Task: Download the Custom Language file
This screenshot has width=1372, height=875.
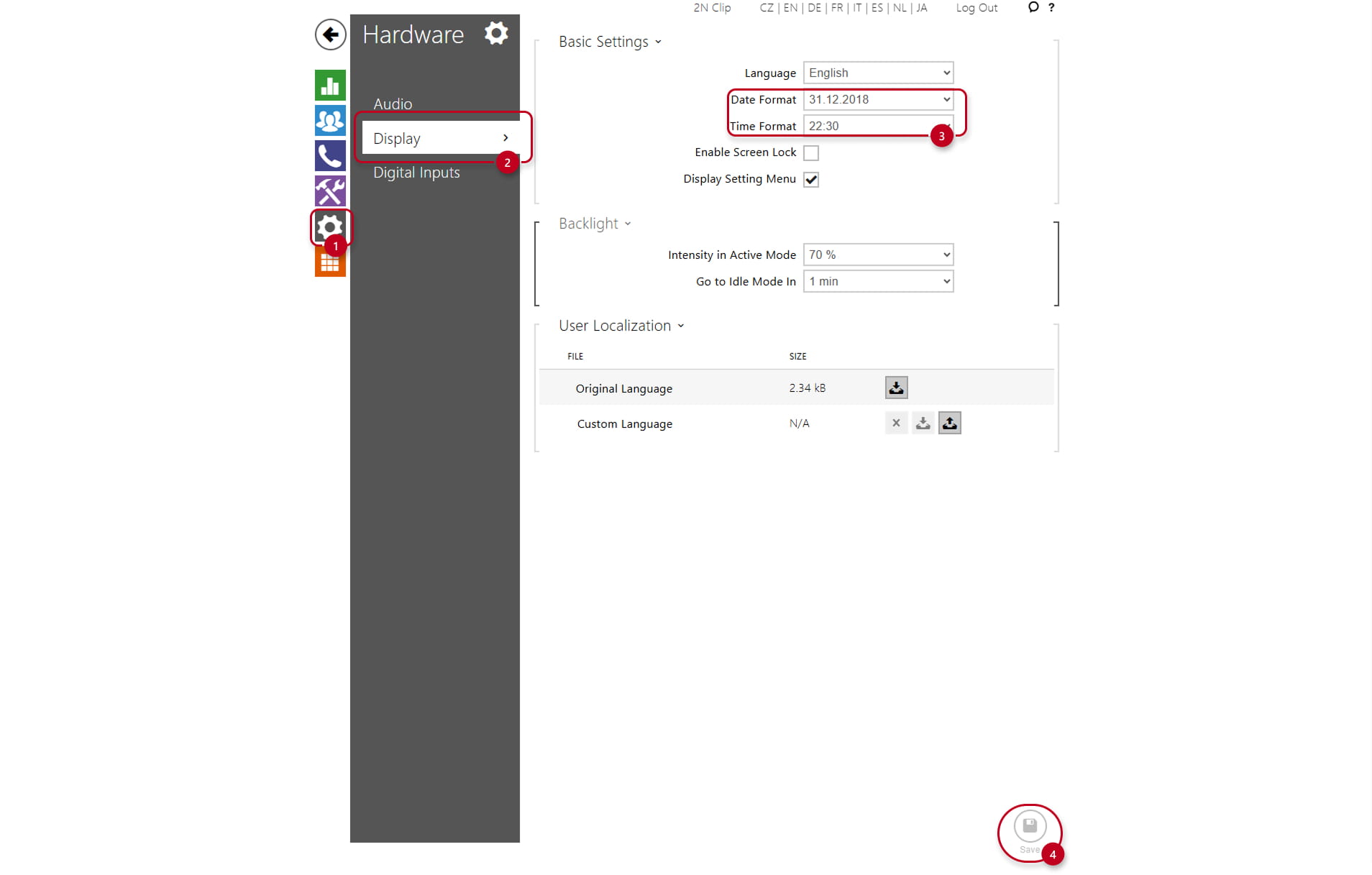Action: pos(923,423)
